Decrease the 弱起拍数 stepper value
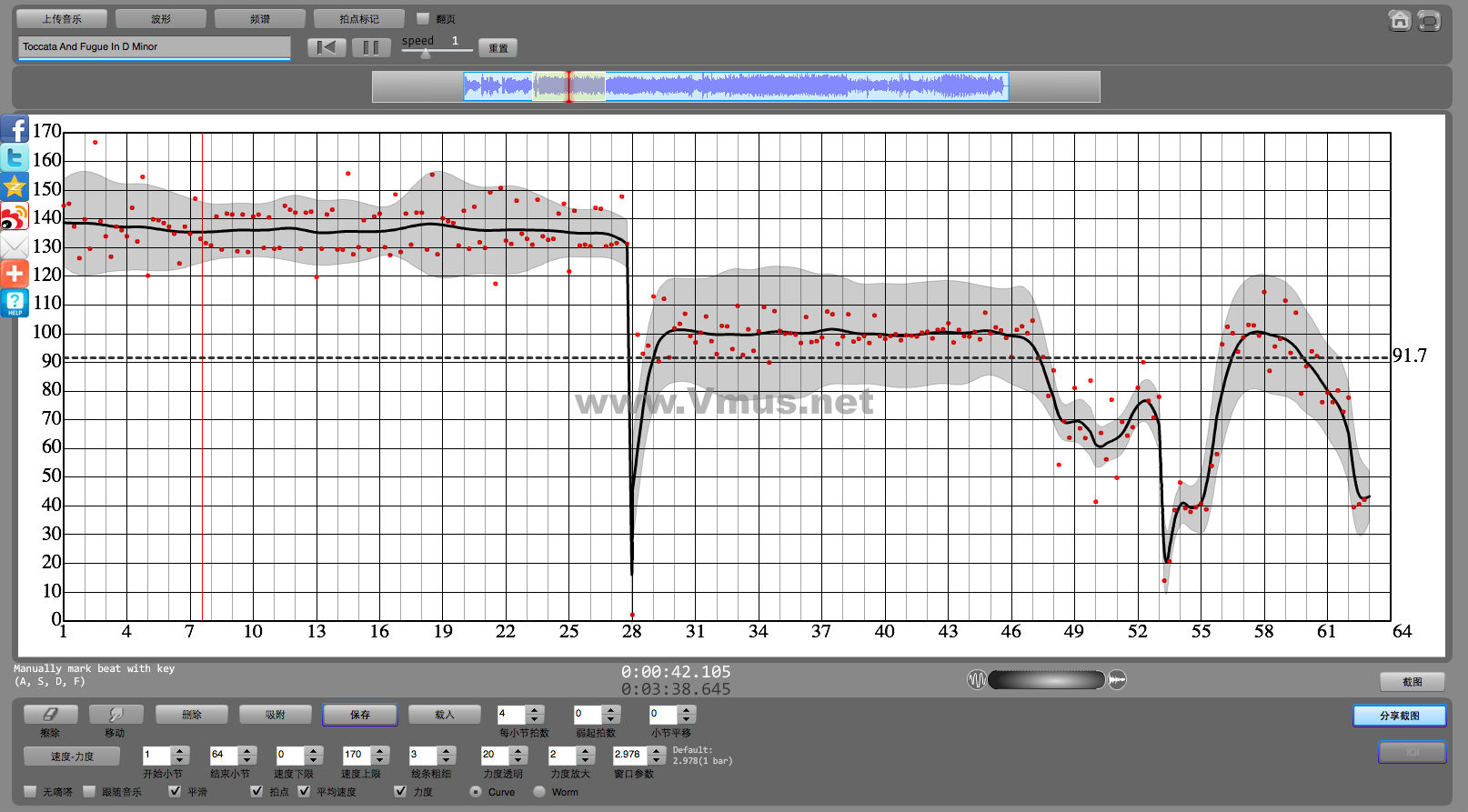The height and width of the screenshot is (812, 1468). (611, 719)
